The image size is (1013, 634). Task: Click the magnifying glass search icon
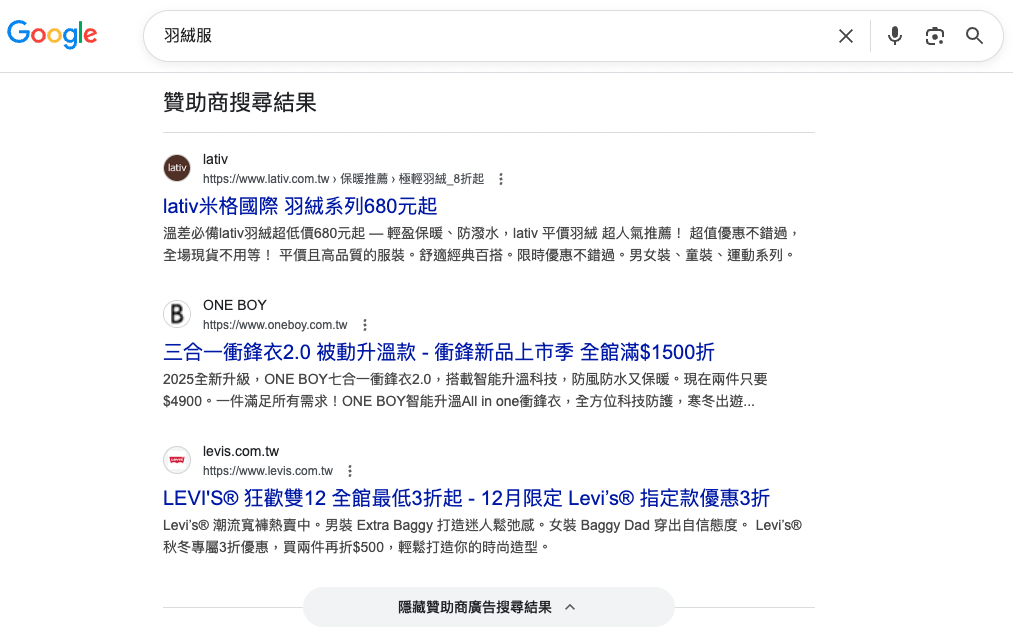pyautogui.click(x=973, y=35)
